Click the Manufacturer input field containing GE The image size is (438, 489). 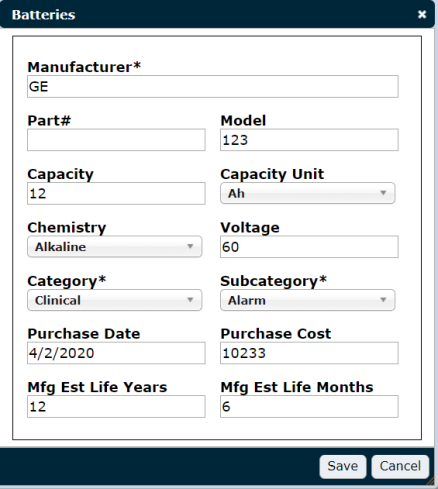click(x=213, y=87)
